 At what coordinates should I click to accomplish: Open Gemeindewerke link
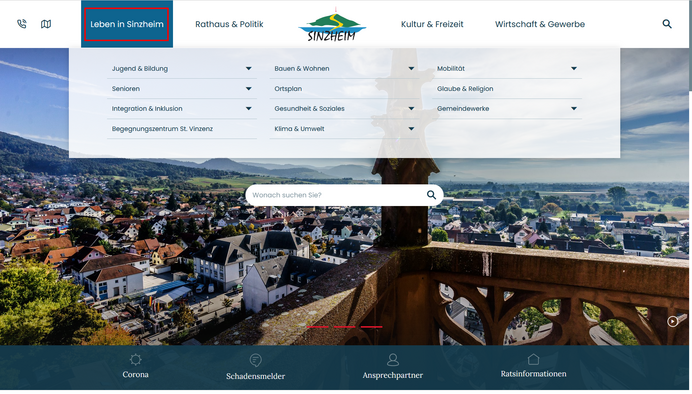pyautogui.click(x=463, y=109)
